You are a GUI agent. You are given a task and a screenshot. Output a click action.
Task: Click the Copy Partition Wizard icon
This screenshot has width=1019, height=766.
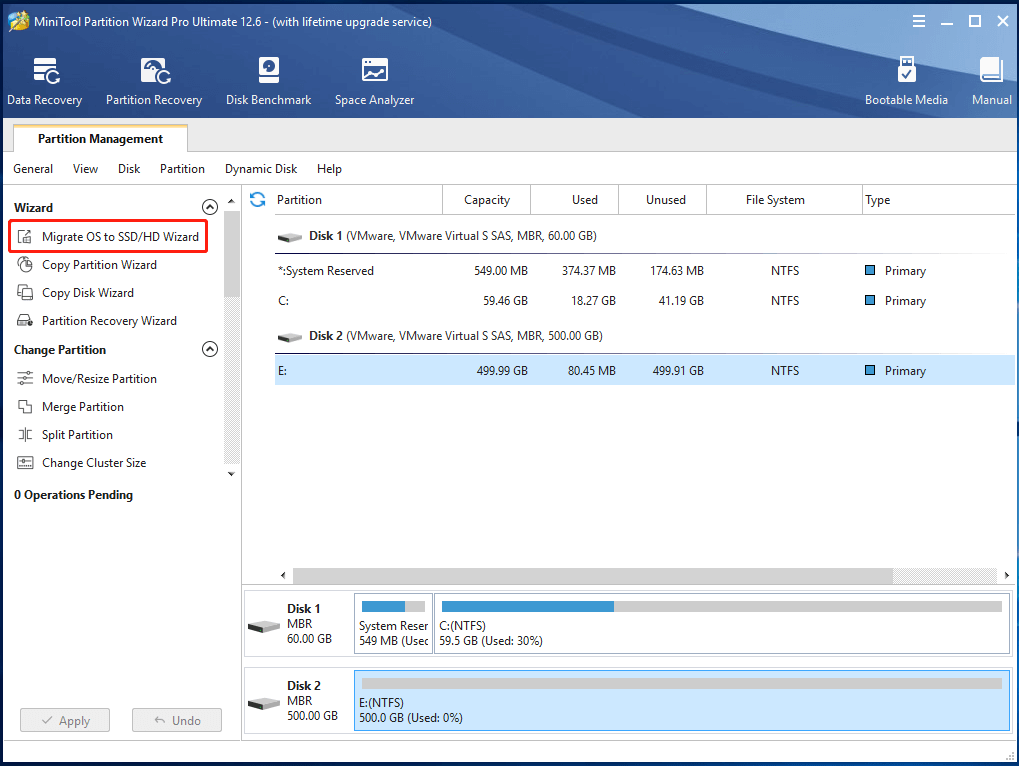pyautogui.click(x=25, y=264)
